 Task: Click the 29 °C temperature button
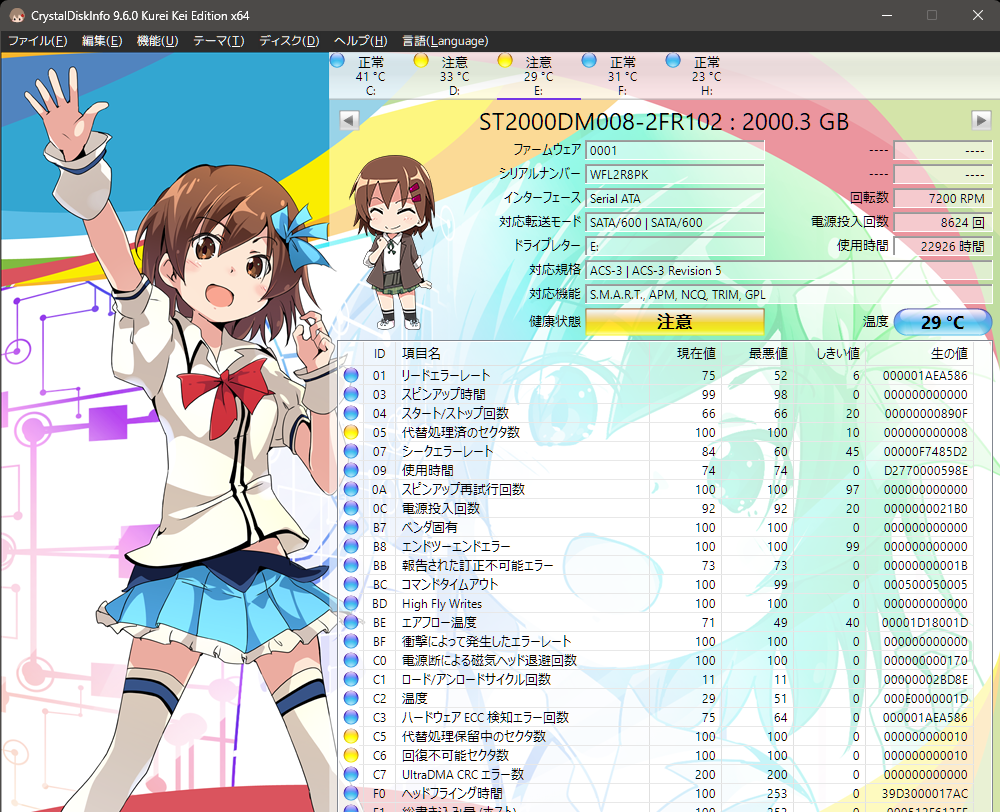[x=943, y=322]
